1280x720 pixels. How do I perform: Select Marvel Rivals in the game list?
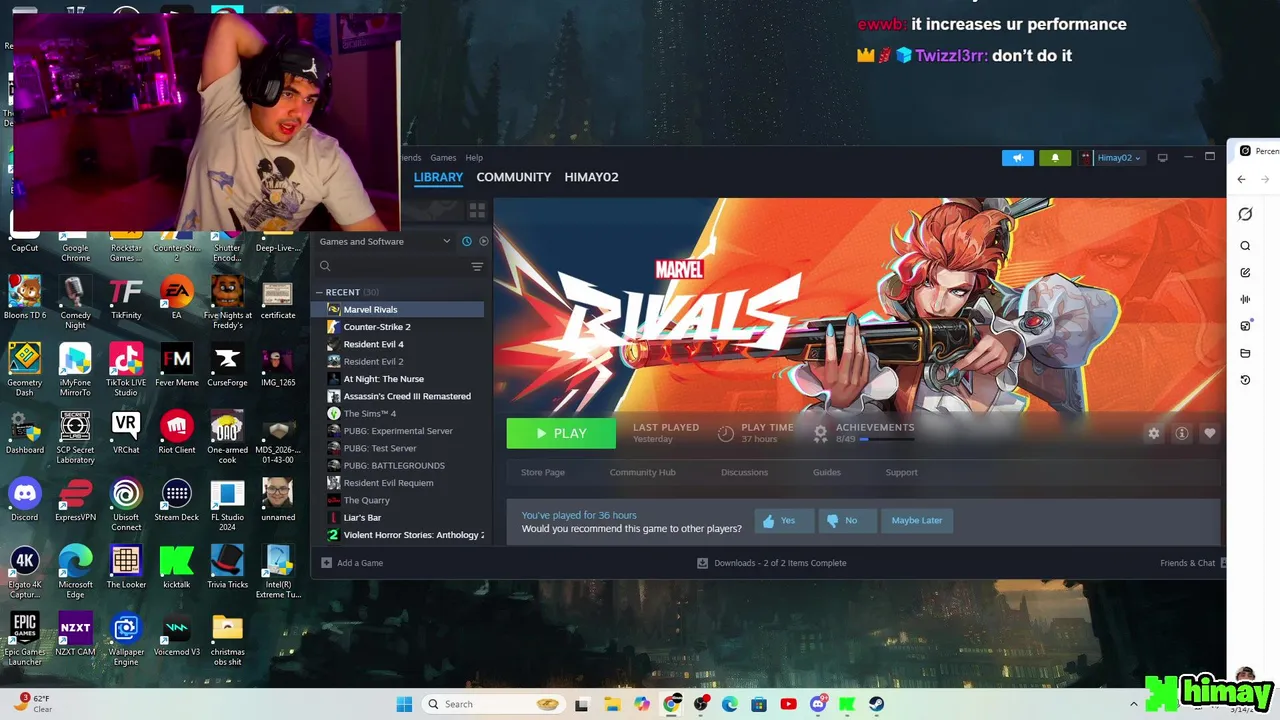coord(400,309)
